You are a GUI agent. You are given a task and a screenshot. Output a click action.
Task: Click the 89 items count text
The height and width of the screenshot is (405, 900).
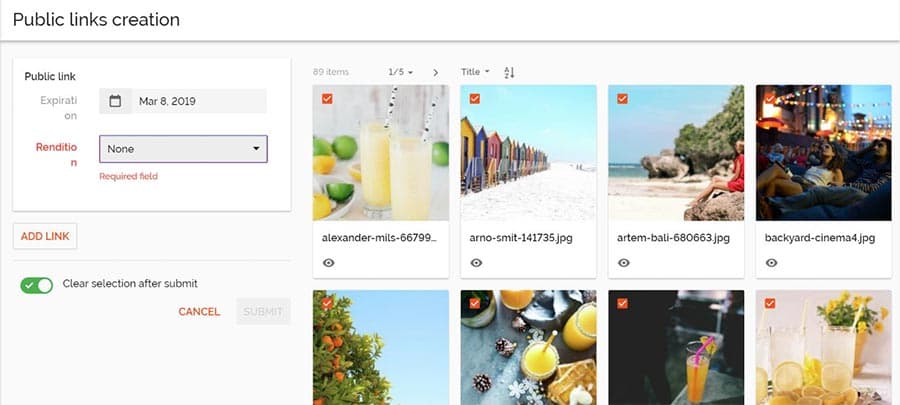331,72
